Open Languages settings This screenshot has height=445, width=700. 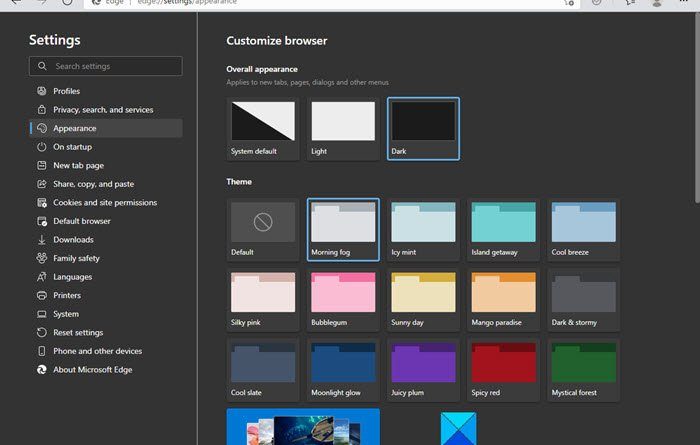pos(106,277)
